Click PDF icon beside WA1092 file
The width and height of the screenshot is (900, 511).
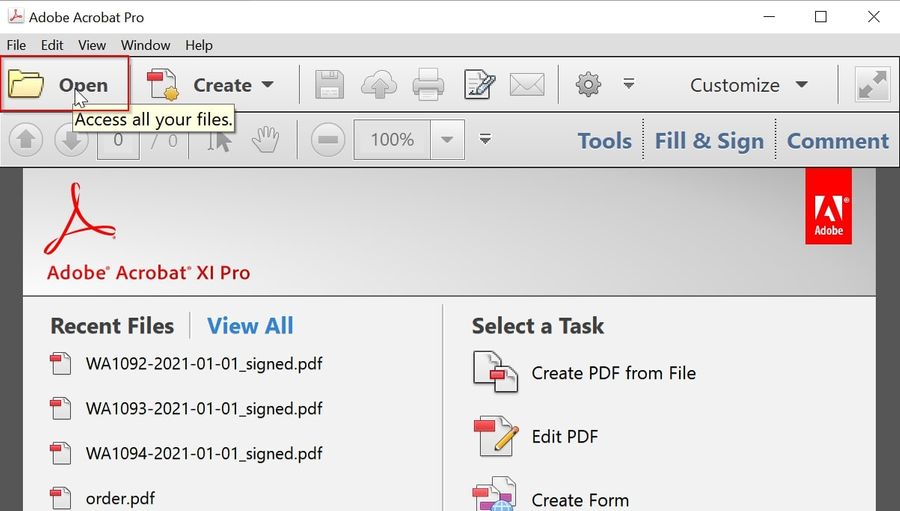click(60, 364)
